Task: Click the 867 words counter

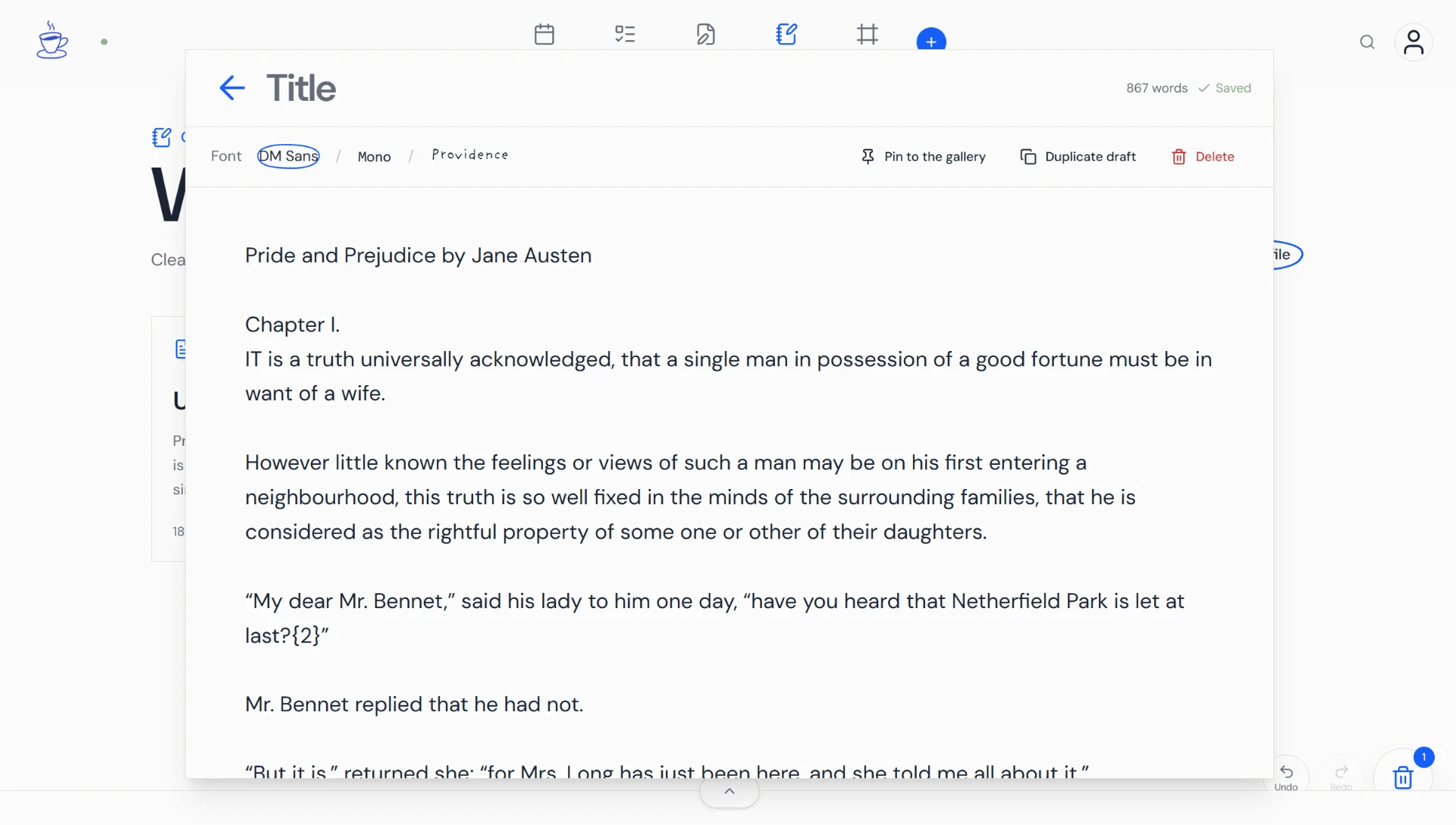Action: click(1156, 88)
